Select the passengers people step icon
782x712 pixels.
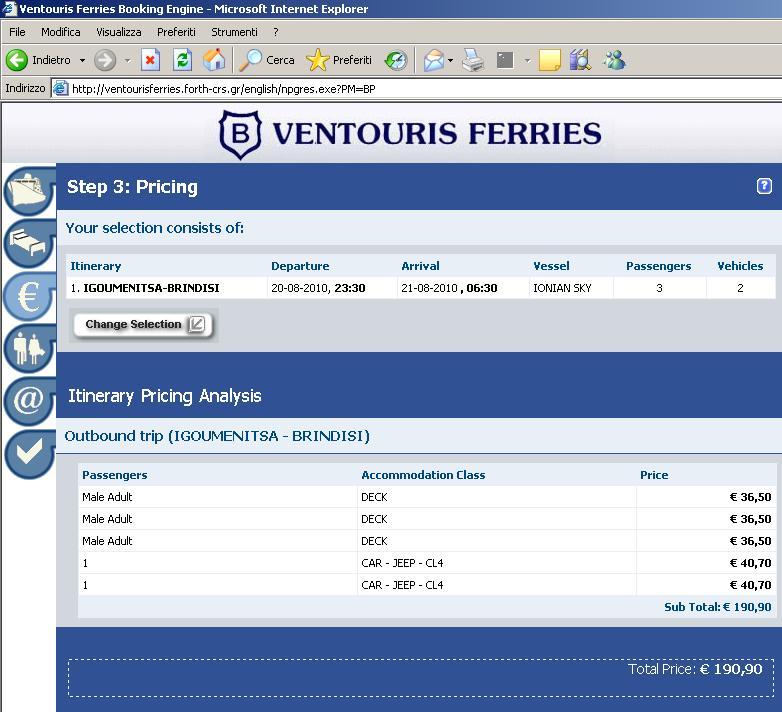click(29, 349)
